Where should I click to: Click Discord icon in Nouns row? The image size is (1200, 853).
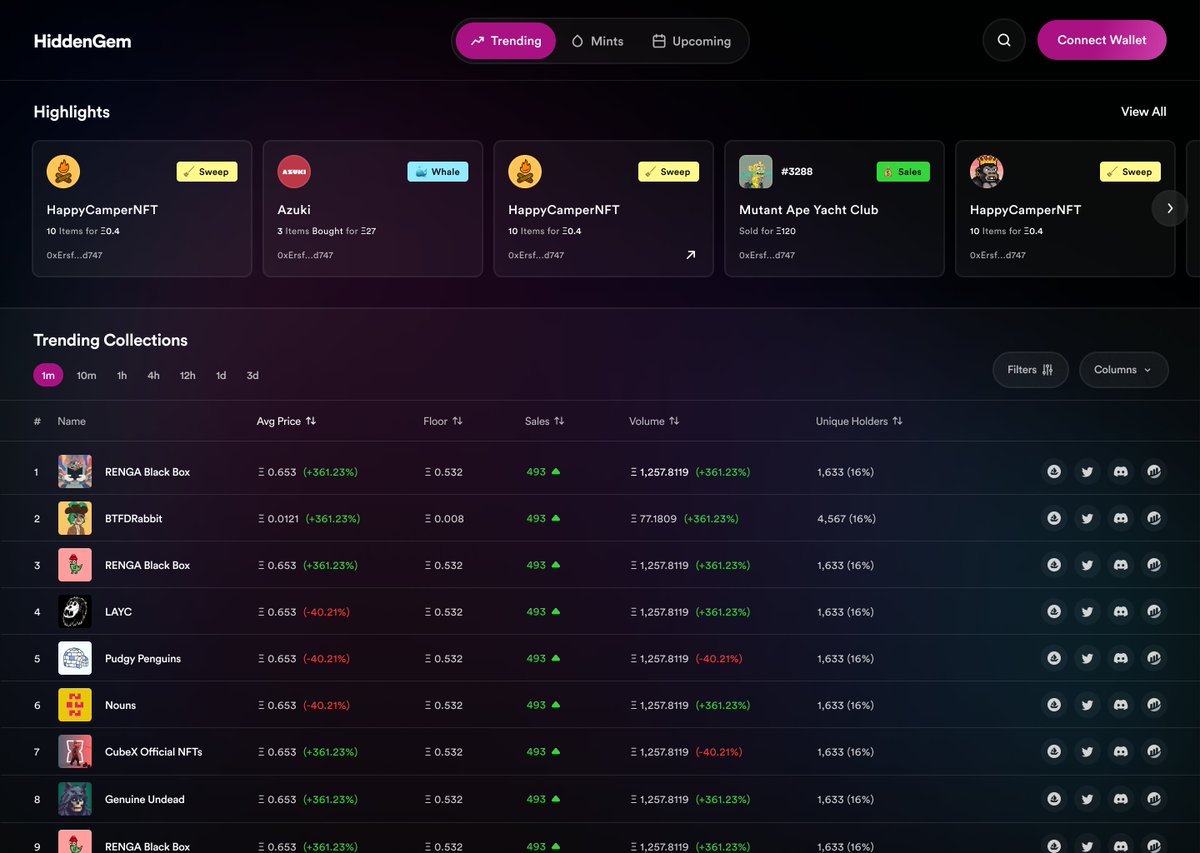pos(1121,705)
